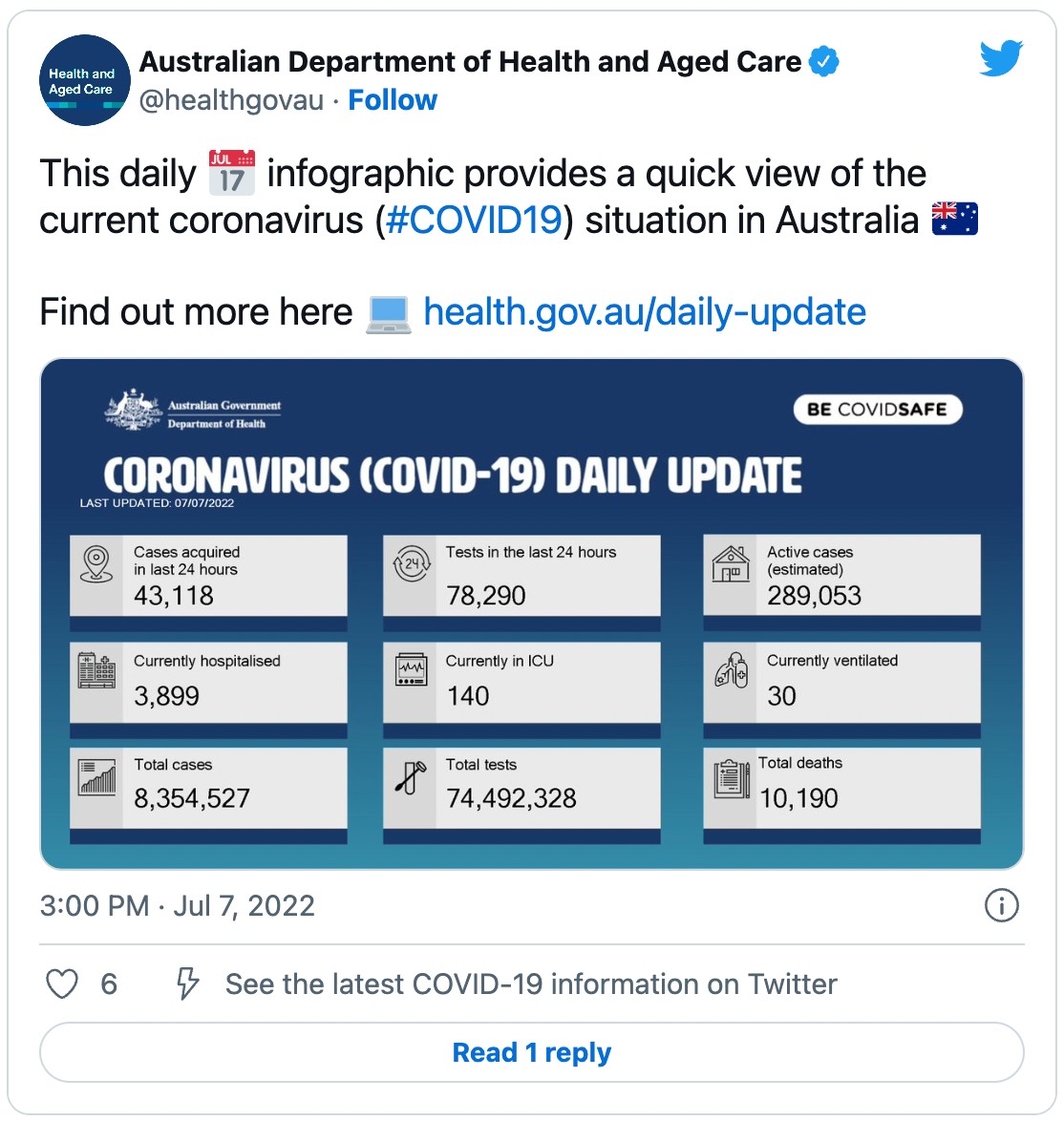Click the Australian Government crest logo

[x=133, y=410]
